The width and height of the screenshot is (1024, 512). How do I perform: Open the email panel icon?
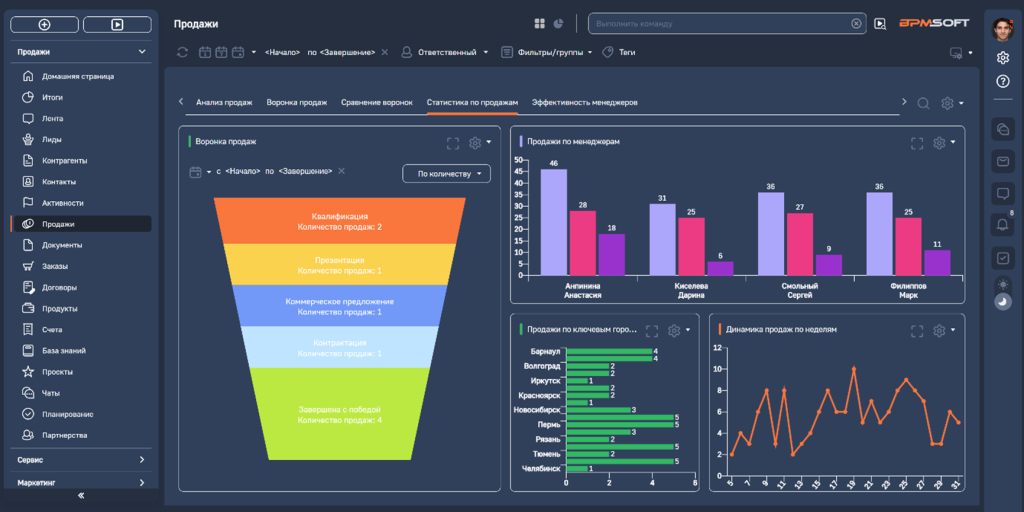click(x=1003, y=160)
